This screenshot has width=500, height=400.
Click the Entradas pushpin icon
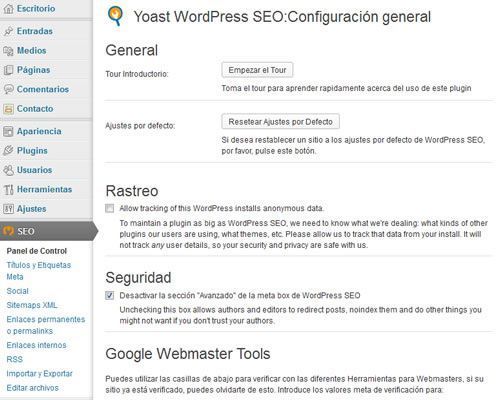[8, 31]
